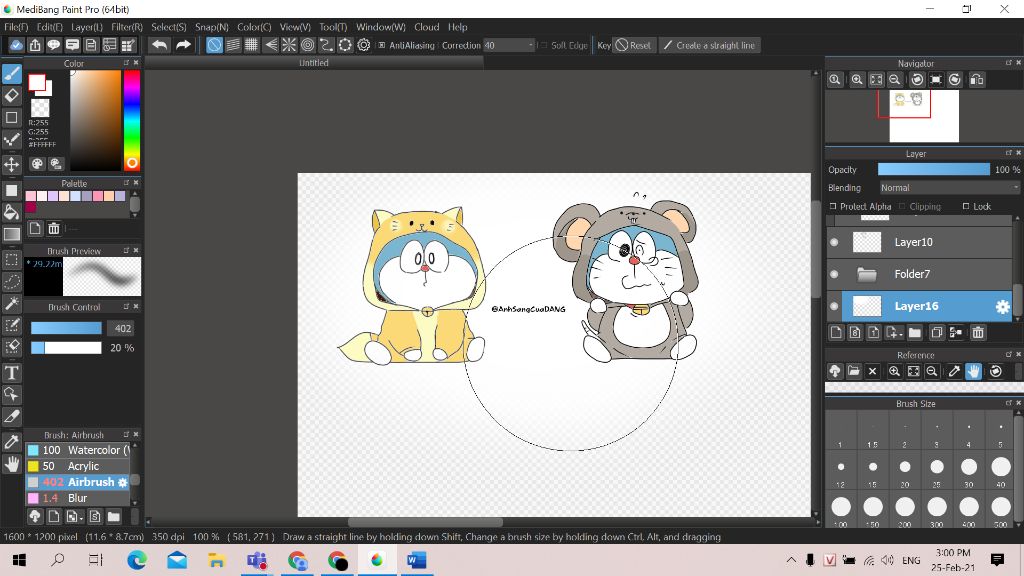Click the Redo arrow button

[184, 45]
